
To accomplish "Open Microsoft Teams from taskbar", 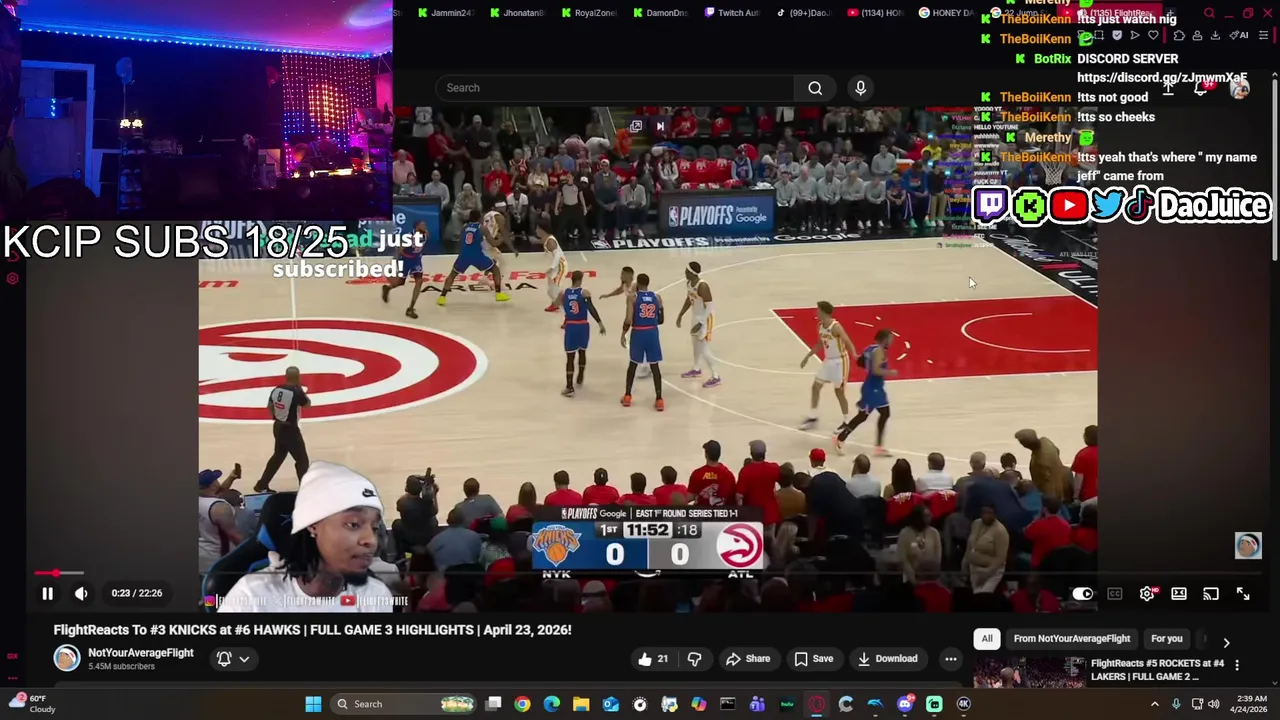I will [x=757, y=704].
